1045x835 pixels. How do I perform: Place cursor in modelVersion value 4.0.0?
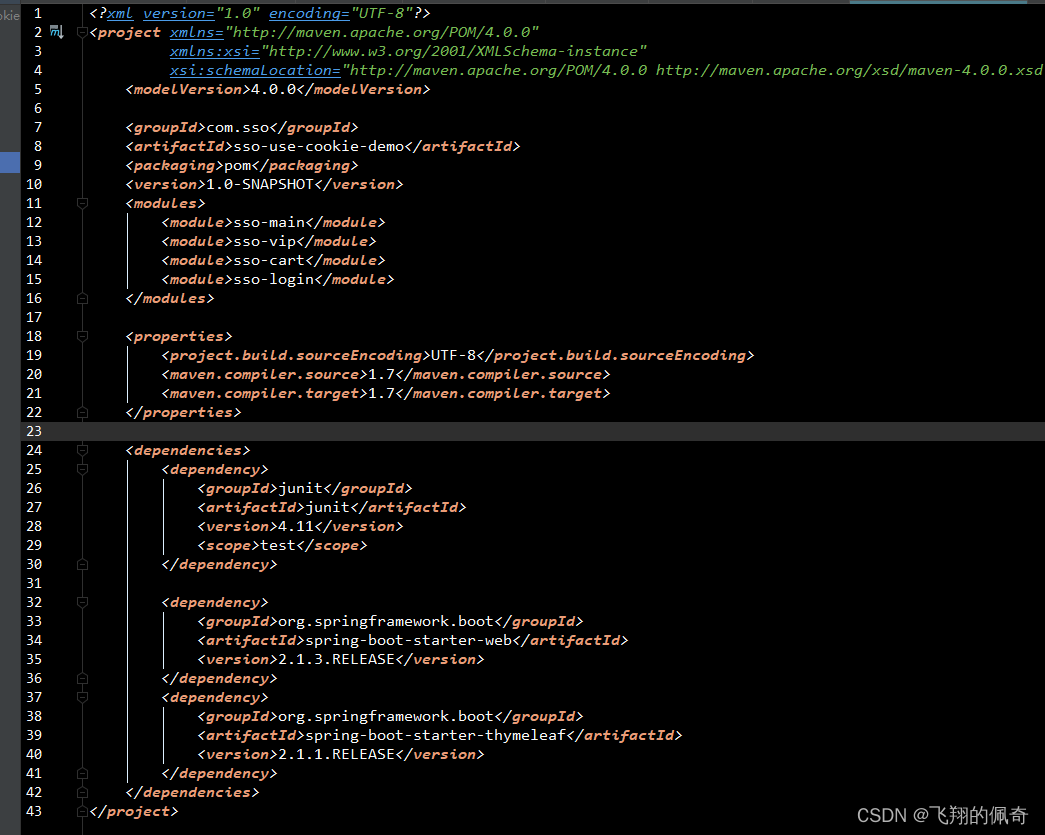click(274, 89)
